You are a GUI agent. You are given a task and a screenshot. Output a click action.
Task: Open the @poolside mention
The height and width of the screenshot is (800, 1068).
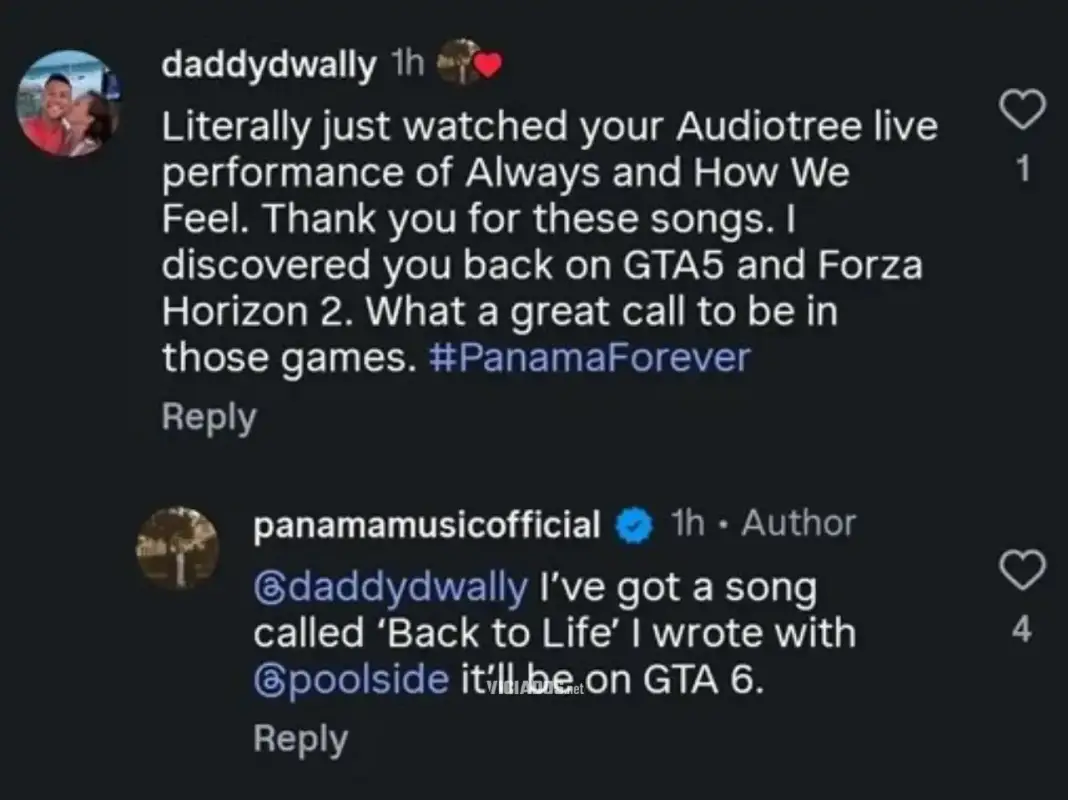[350, 678]
